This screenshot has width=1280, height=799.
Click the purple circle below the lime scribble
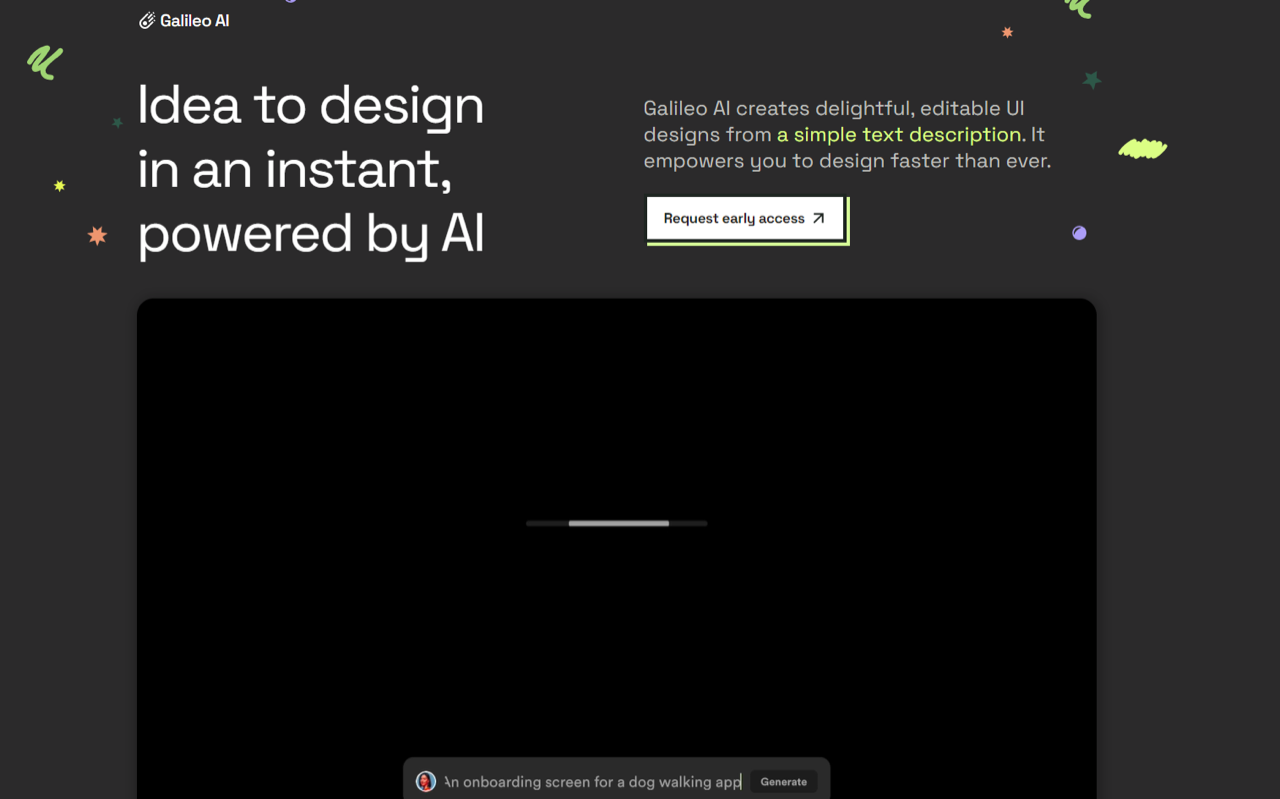[x=1079, y=233]
